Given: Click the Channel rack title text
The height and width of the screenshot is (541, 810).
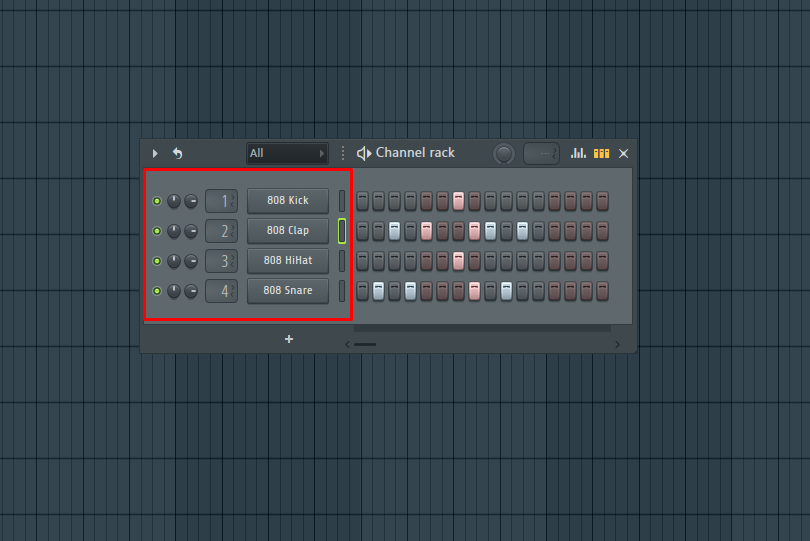Looking at the screenshot, I should tap(415, 152).
